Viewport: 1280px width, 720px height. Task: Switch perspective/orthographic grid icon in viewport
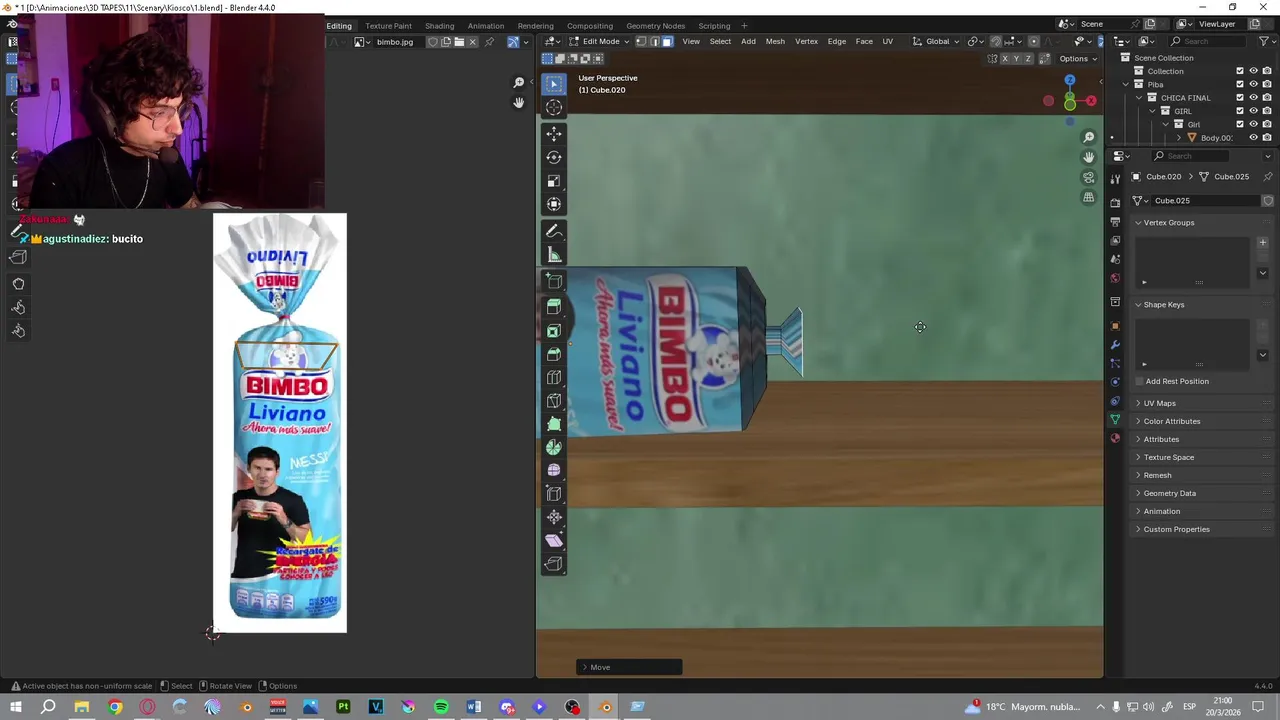coord(1089,197)
